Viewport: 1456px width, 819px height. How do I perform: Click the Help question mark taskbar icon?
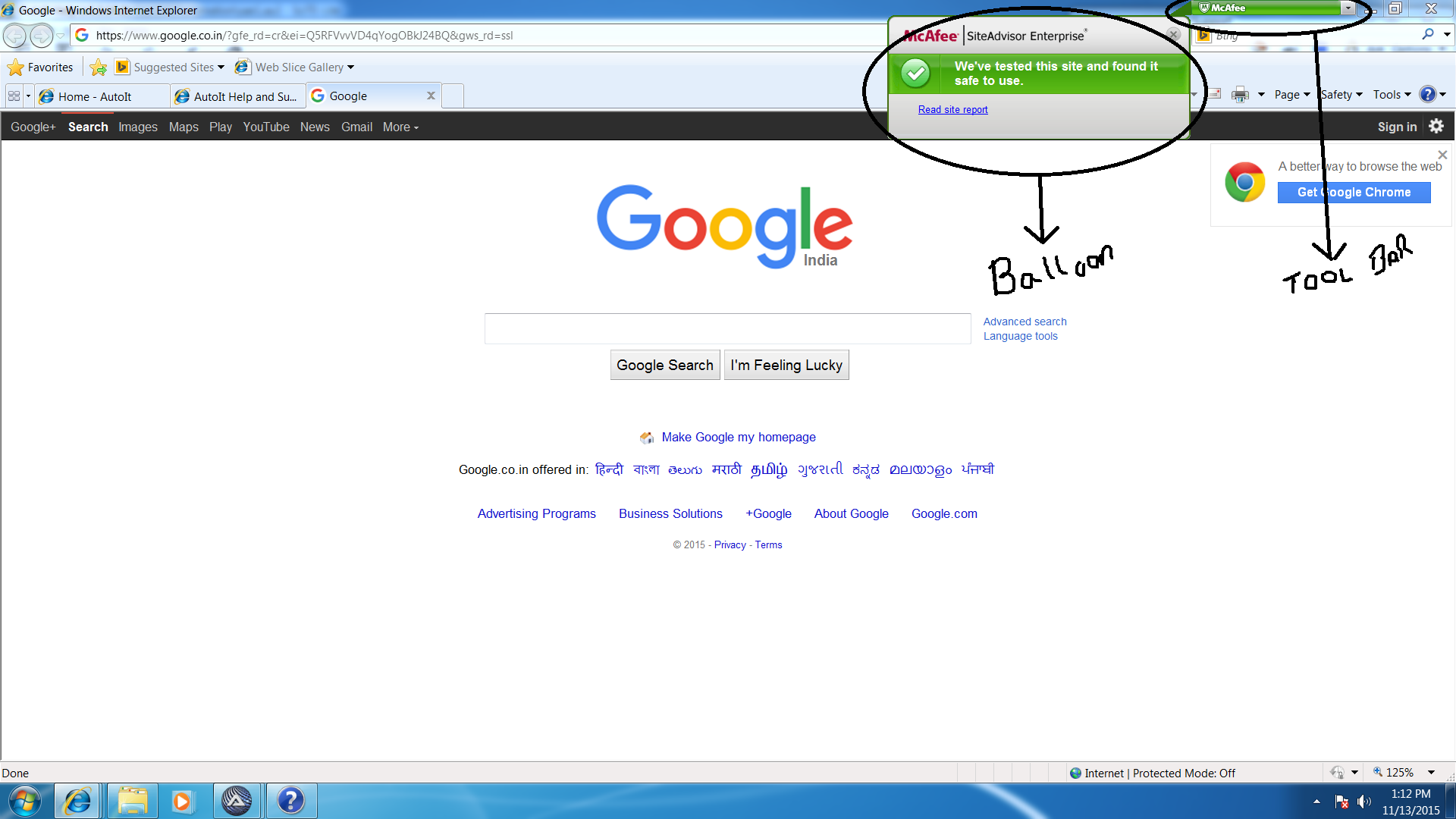pyautogui.click(x=290, y=801)
